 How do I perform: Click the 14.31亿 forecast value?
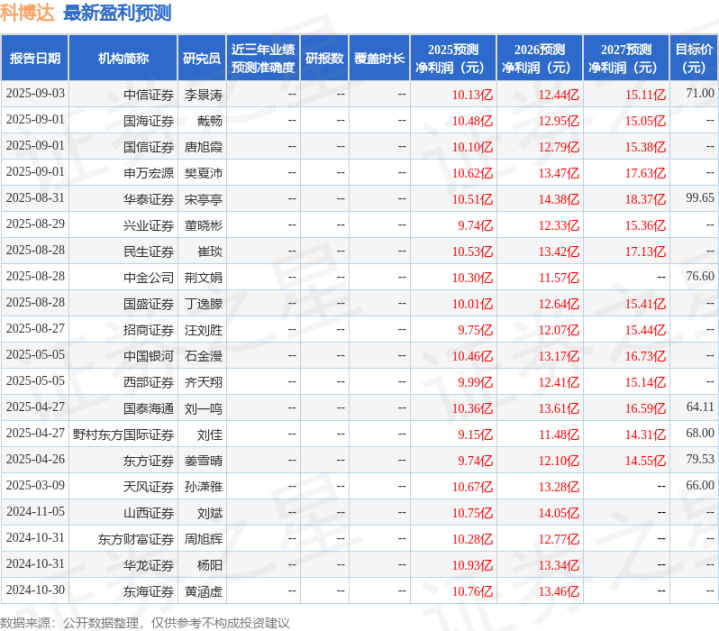(646, 435)
